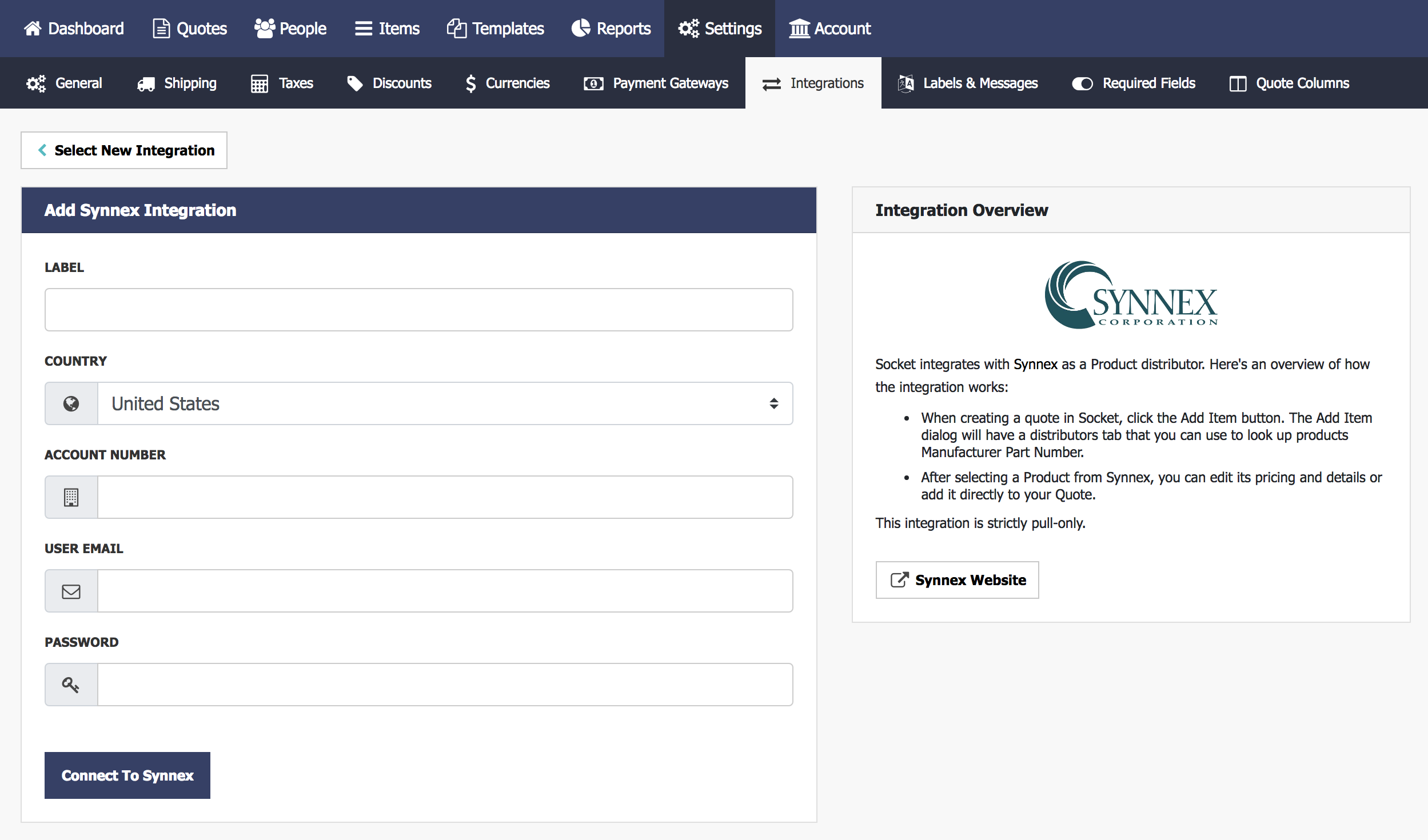Go to the Quotes section
The image size is (1428, 840).
(190, 29)
